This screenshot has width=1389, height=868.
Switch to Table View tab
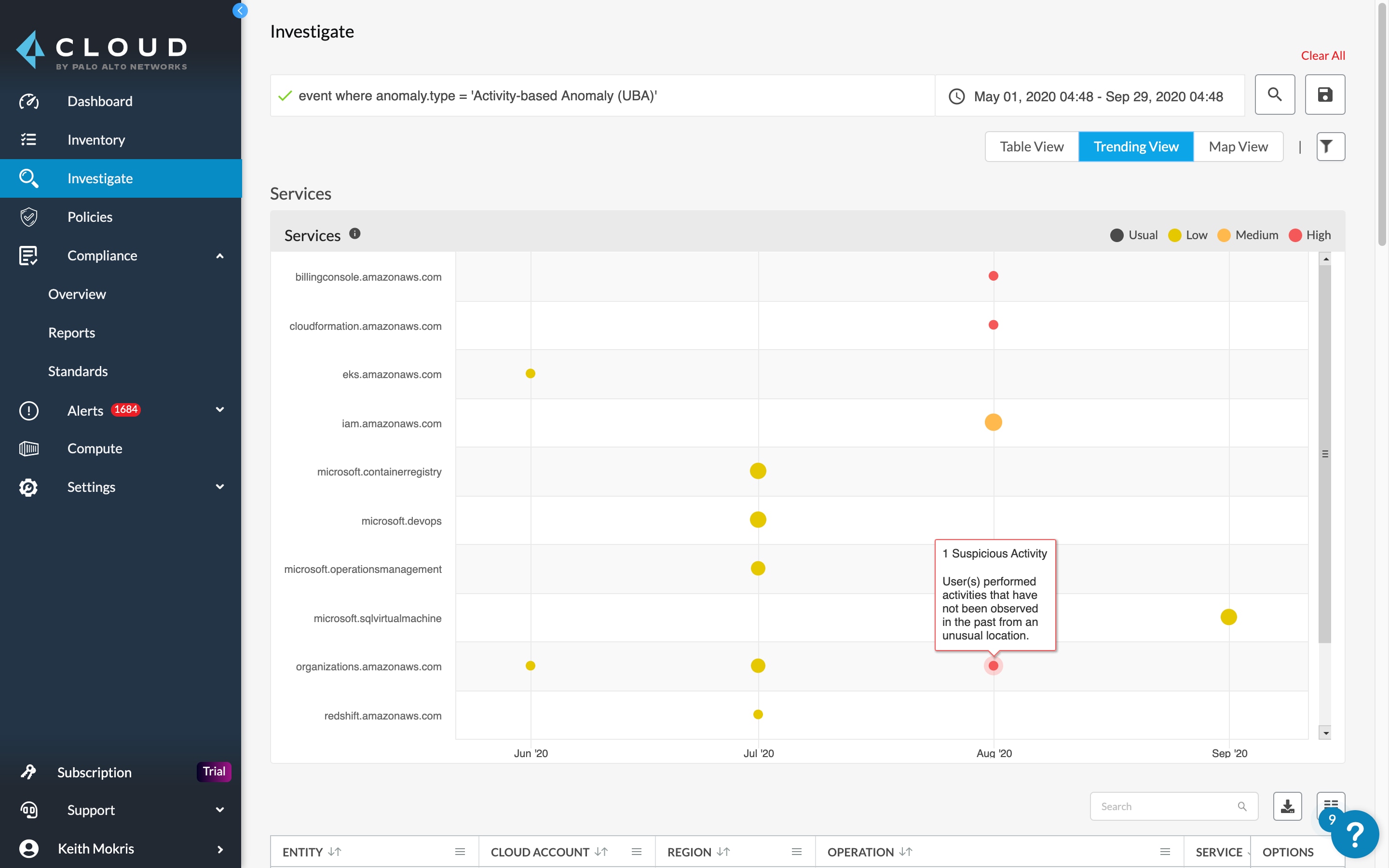[1031, 146]
